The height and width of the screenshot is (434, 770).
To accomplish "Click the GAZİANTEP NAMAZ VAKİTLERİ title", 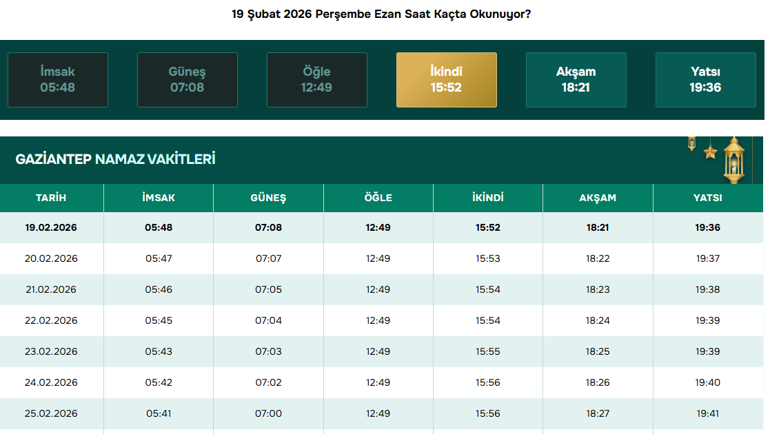I will [x=115, y=159].
